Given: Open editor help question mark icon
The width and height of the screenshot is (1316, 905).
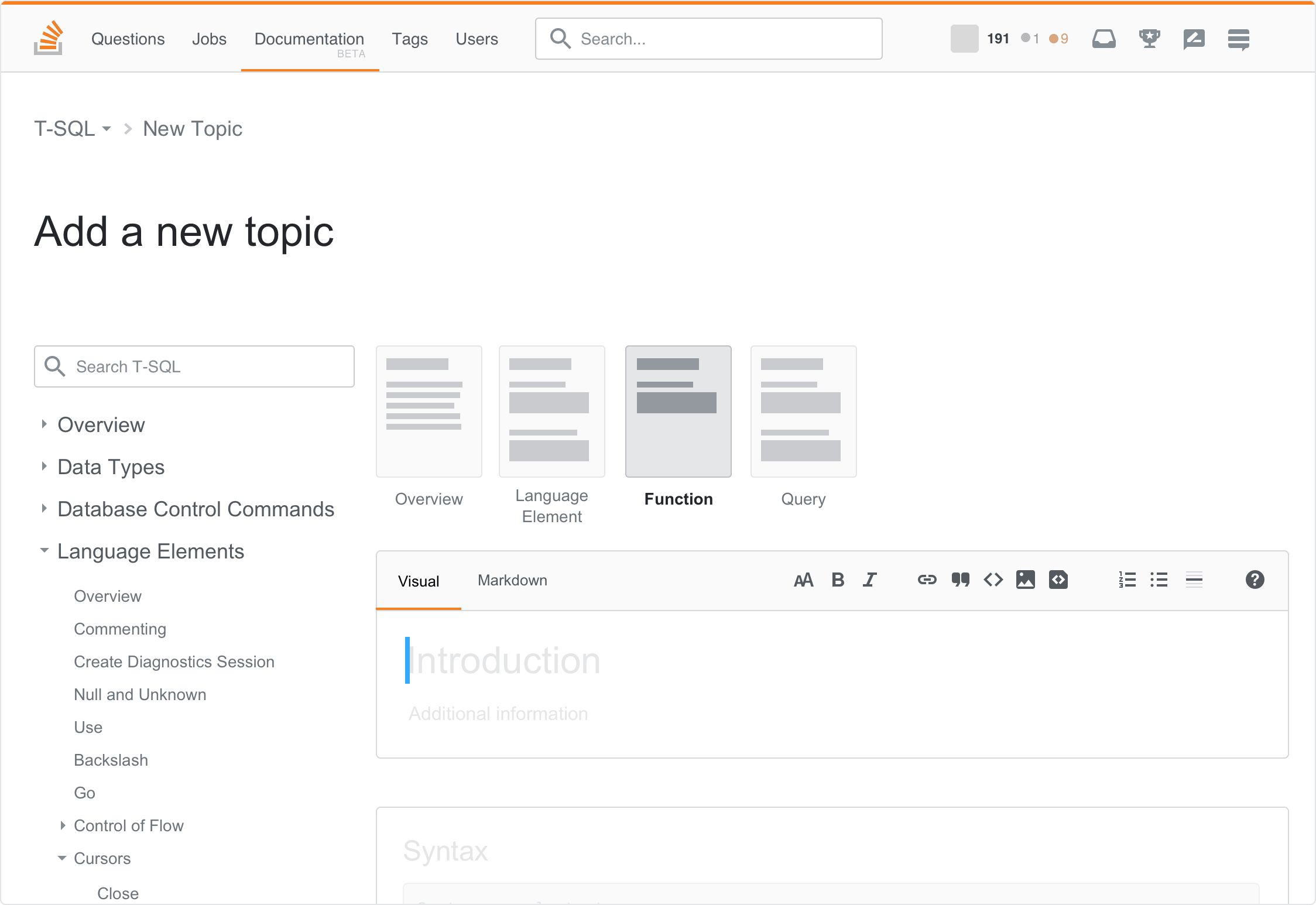Looking at the screenshot, I should (x=1255, y=580).
